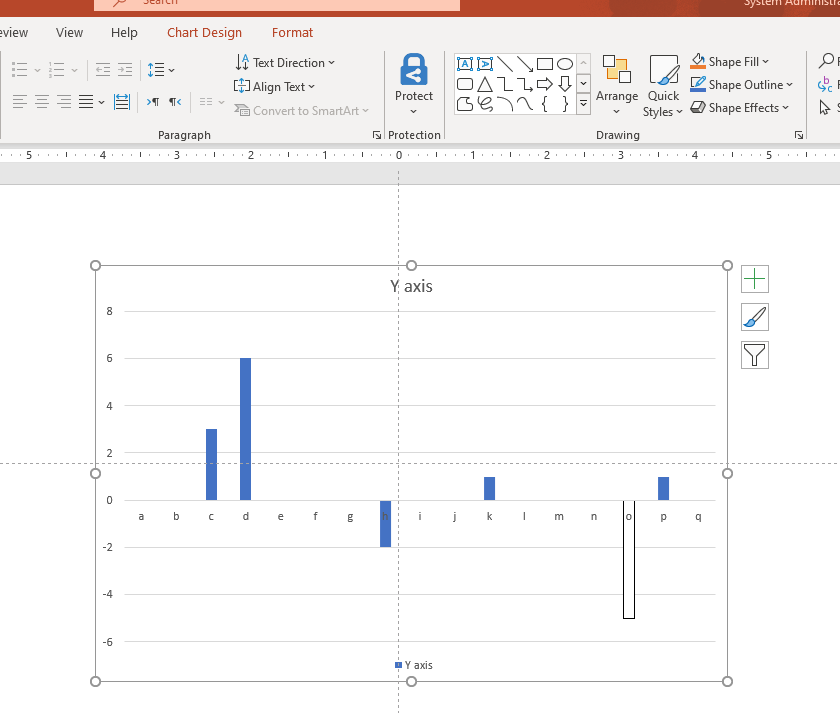Open Paragraph dialog launcher
The image size is (840, 713).
pyautogui.click(x=377, y=135)
